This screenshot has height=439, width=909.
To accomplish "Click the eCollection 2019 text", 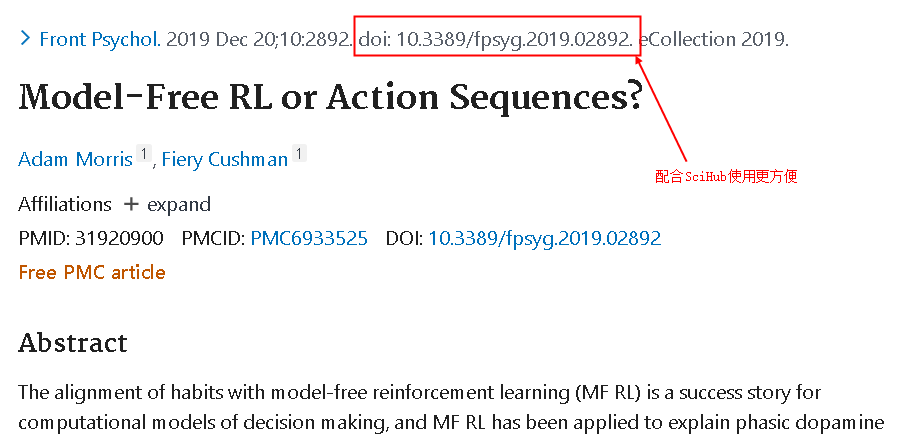I will point(713,40).
